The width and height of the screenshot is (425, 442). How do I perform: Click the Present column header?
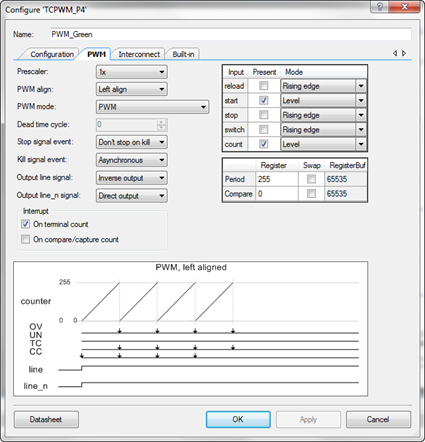(264, 72)
